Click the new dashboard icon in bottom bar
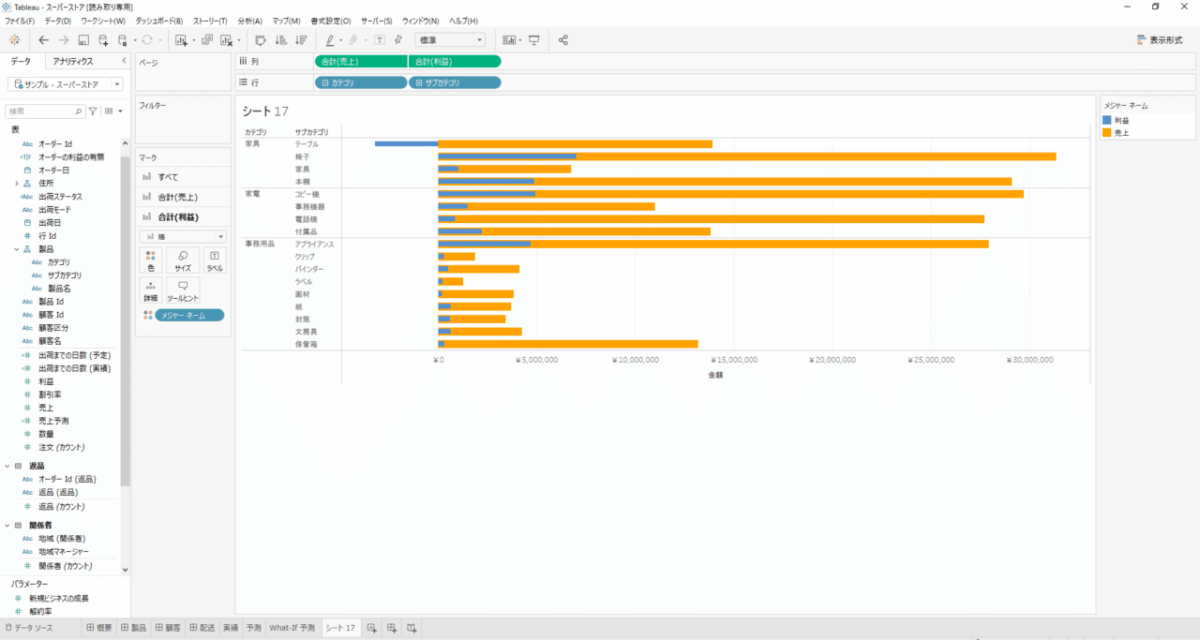The height and width of the screenshot is (640, 1200). click(x=392, y=628)
